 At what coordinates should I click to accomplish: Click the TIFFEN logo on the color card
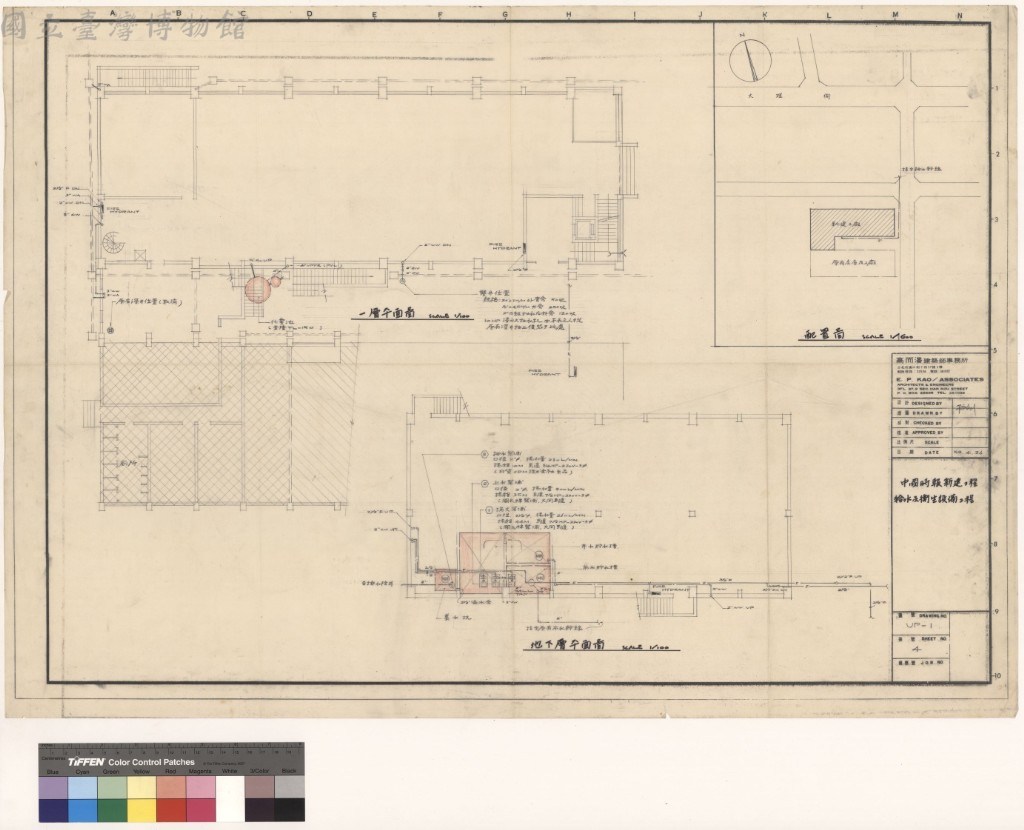(86, 762)
